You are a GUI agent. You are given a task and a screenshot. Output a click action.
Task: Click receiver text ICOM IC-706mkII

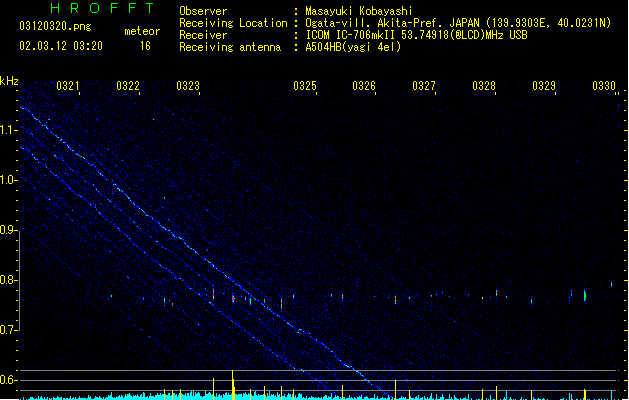351,35
